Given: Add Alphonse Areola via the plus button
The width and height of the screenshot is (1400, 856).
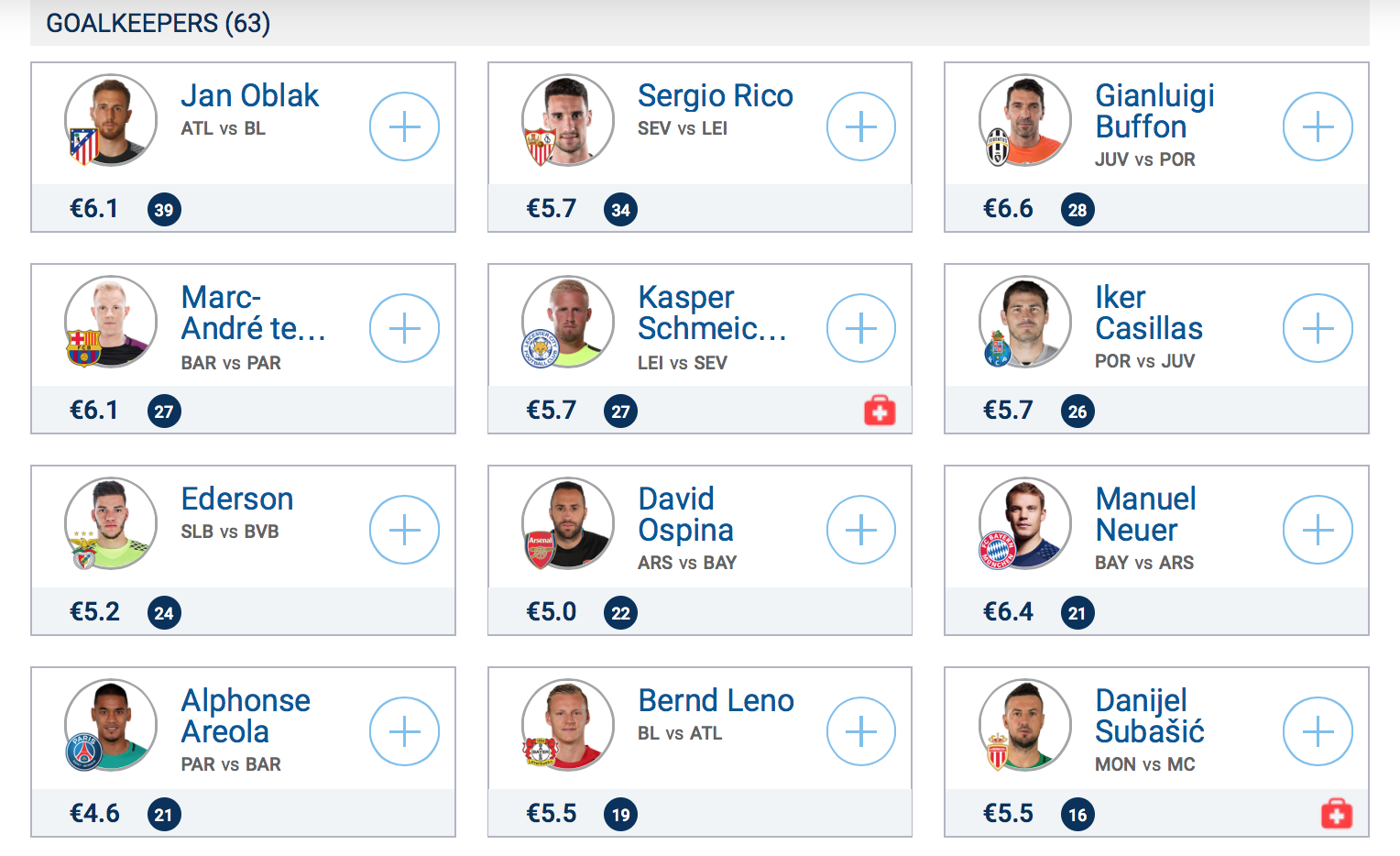Looking at the screenshot, I should click(404, 731).
